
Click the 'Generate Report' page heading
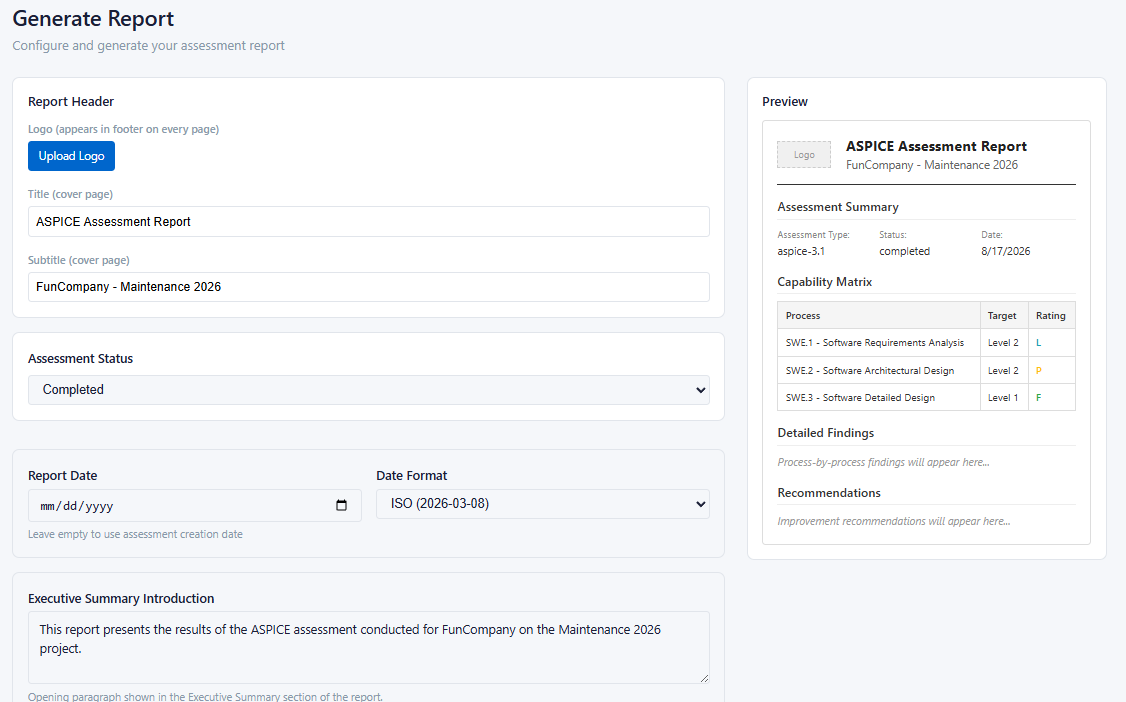click(93, 19)
